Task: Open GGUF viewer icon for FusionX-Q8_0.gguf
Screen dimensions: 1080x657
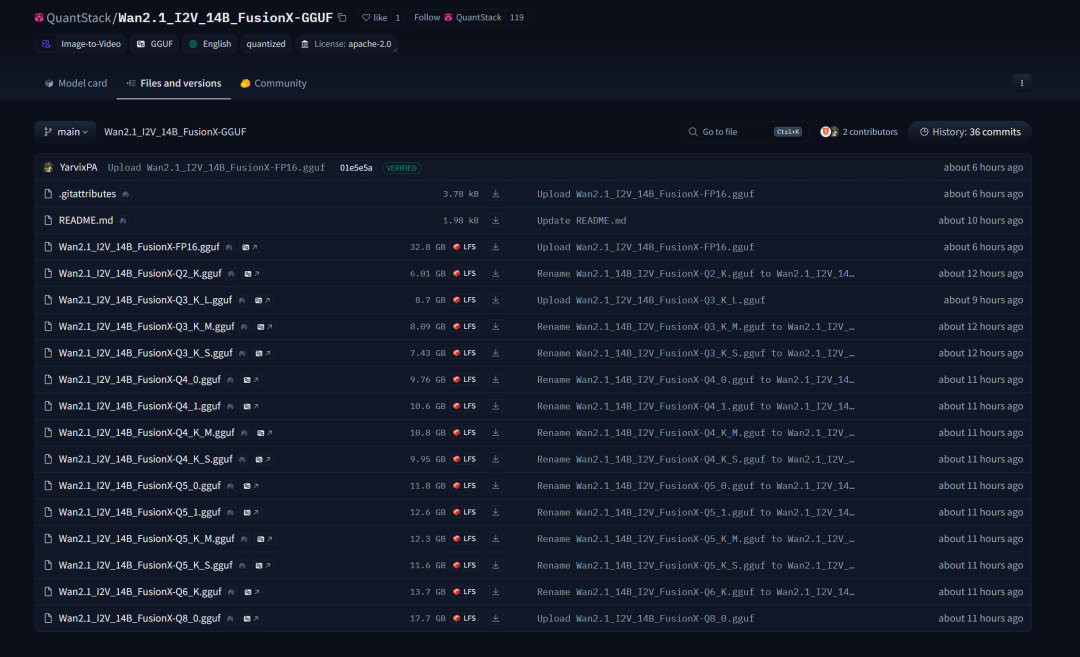Action: (251, 618)
